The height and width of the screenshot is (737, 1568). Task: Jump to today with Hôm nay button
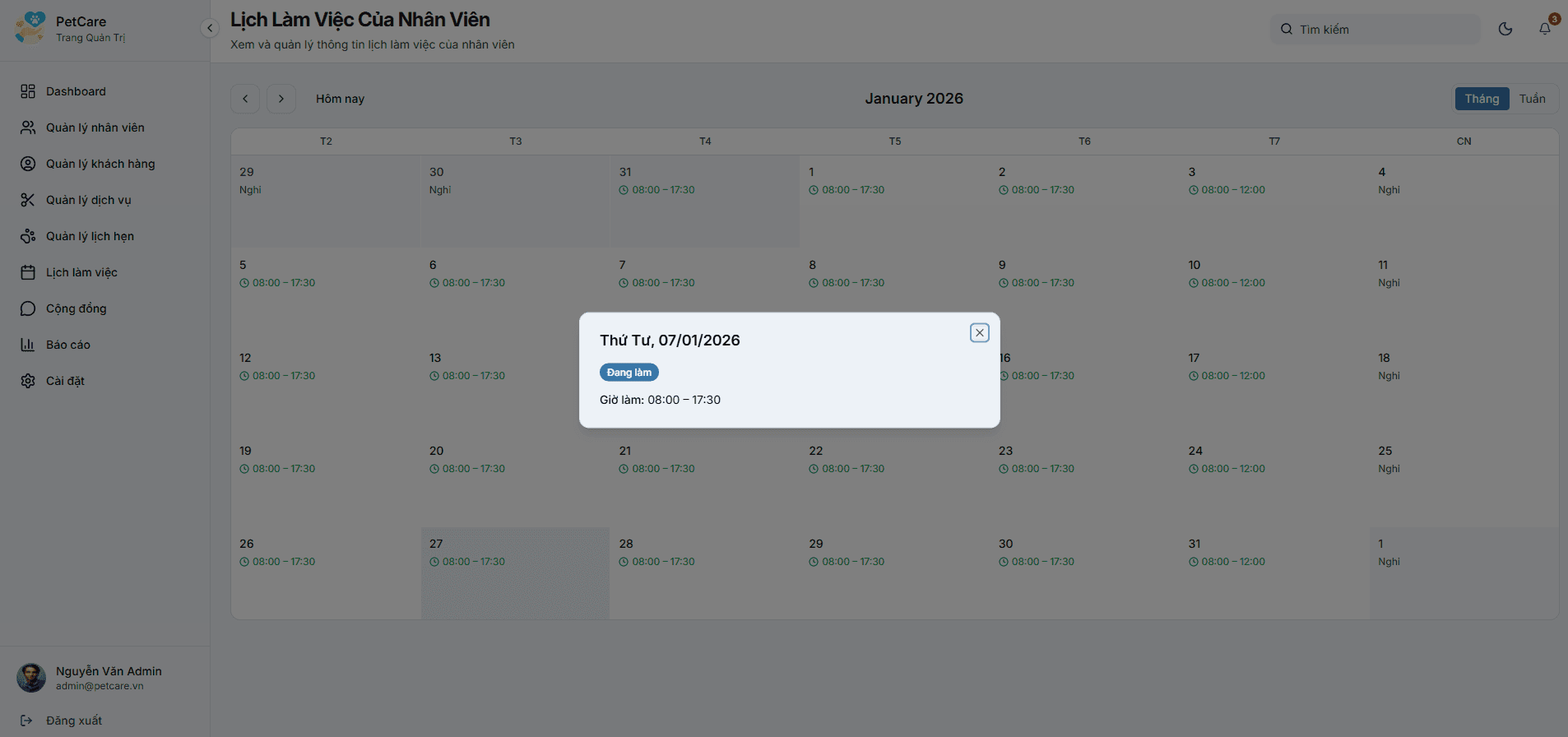click(340, 99)
